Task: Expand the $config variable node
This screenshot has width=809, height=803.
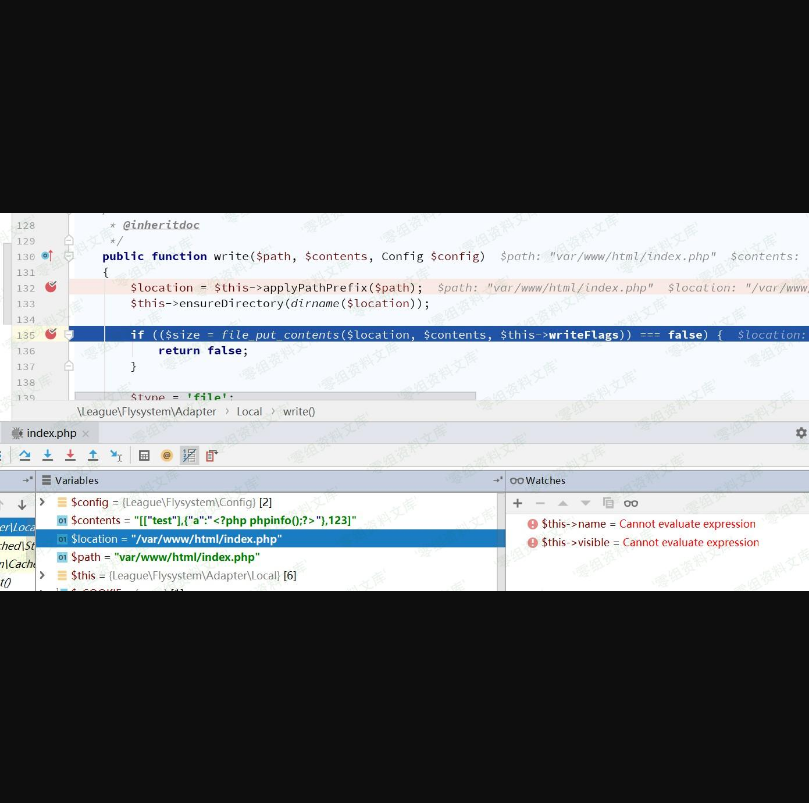Action: (x=42, y=502)
